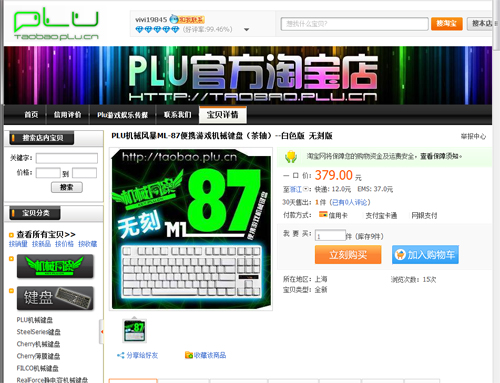
Task: Focus the top Taobao search box
Action: pyautogui.click(x=355, y=24)
